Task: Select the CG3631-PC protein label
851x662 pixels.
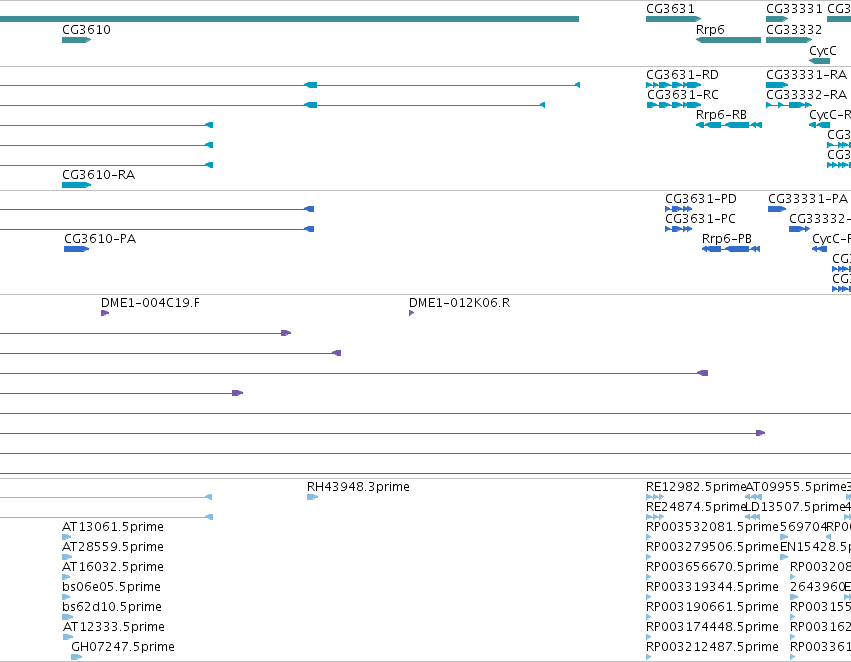Action: tap(701, 219)
